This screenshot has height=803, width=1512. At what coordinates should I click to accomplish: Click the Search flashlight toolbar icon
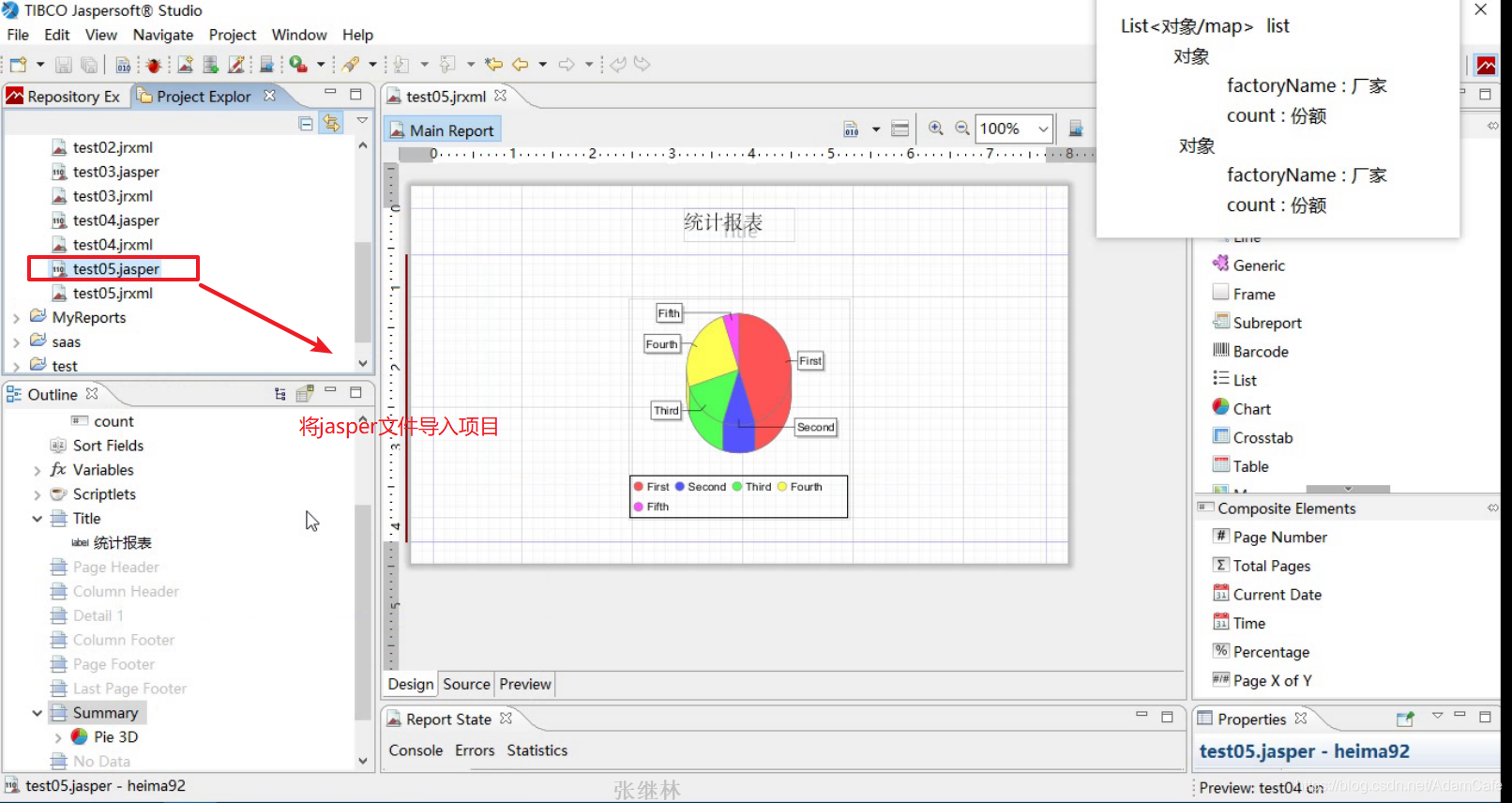(x=351, y=65)
